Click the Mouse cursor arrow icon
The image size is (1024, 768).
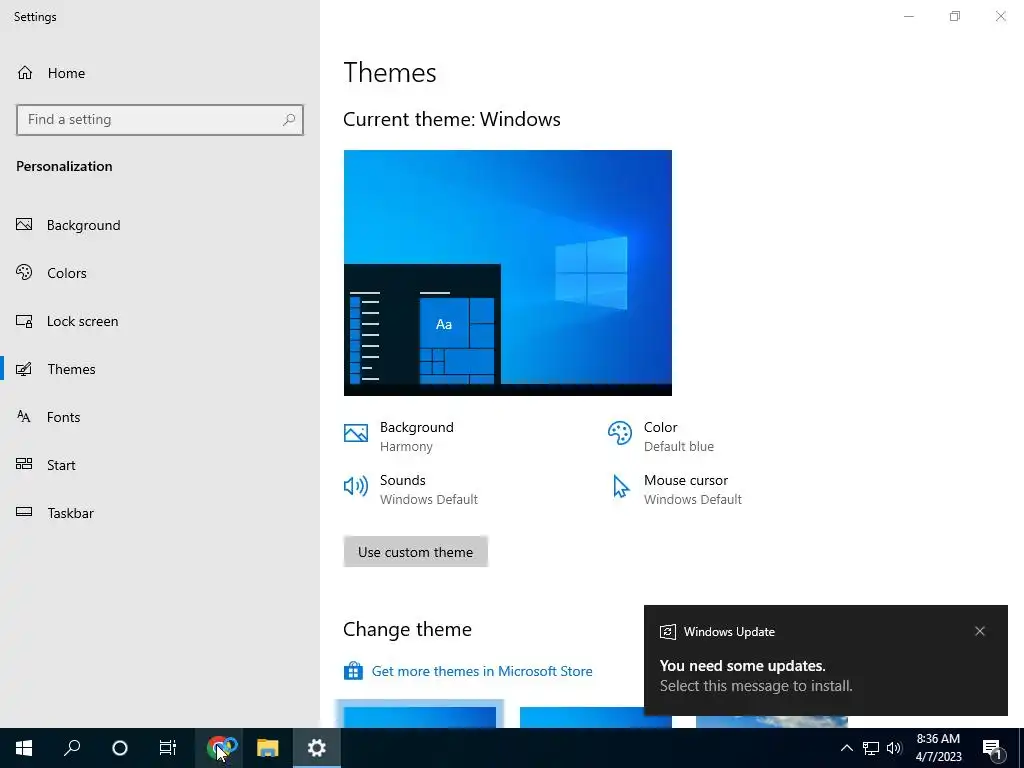pyautogui.click(x=620, y=487)
